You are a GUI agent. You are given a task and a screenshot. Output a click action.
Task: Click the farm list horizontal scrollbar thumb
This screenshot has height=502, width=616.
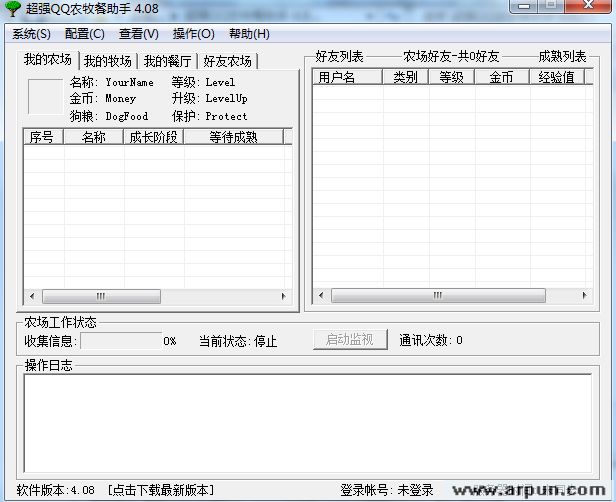(101, 296)
